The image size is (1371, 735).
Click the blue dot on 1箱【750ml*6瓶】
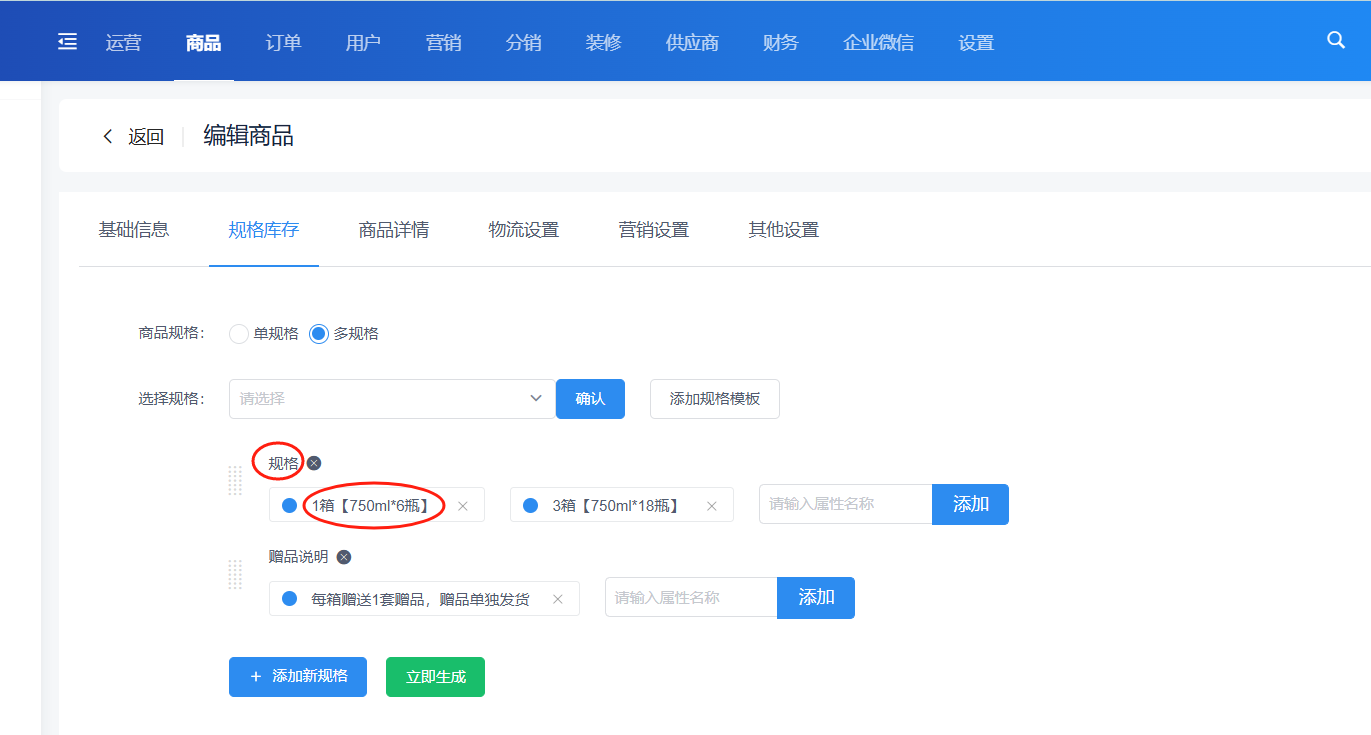click(290, 506)
